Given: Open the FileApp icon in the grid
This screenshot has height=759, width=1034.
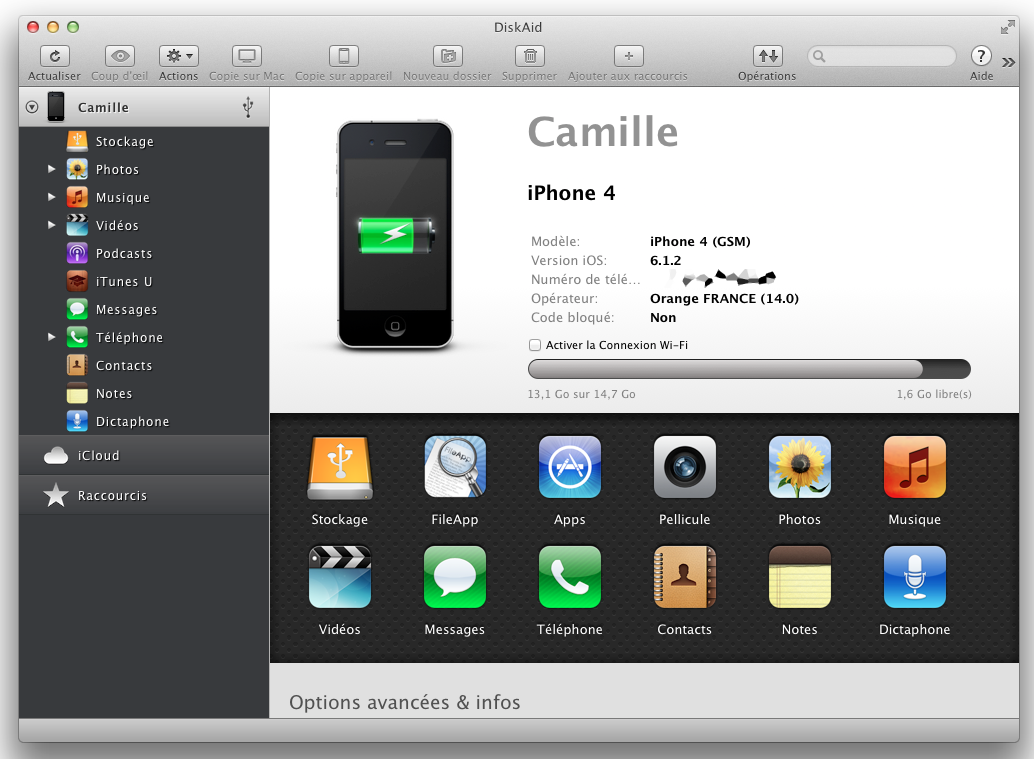Looking at the screenshot, I should pos(455,467).
